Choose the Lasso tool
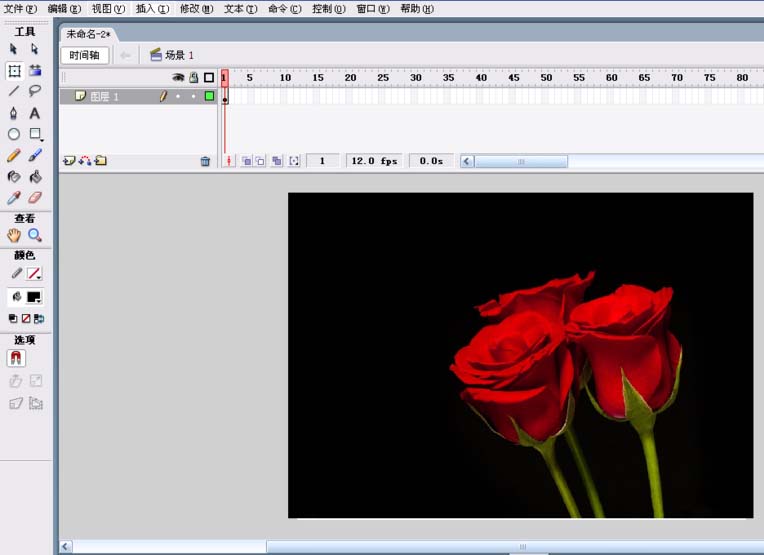 (x=35, y=91)
